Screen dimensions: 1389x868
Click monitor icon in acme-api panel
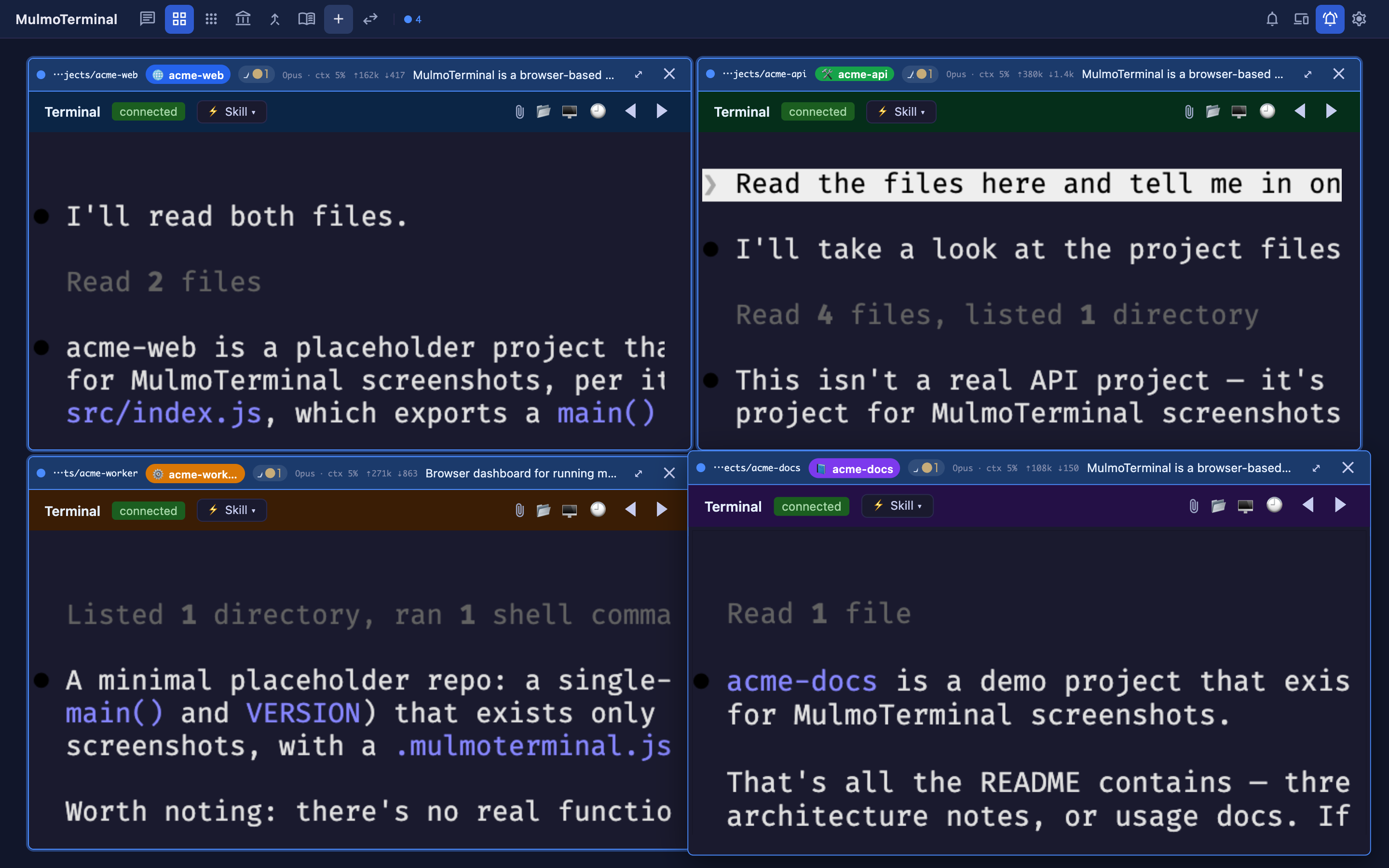click(1239, 111)
